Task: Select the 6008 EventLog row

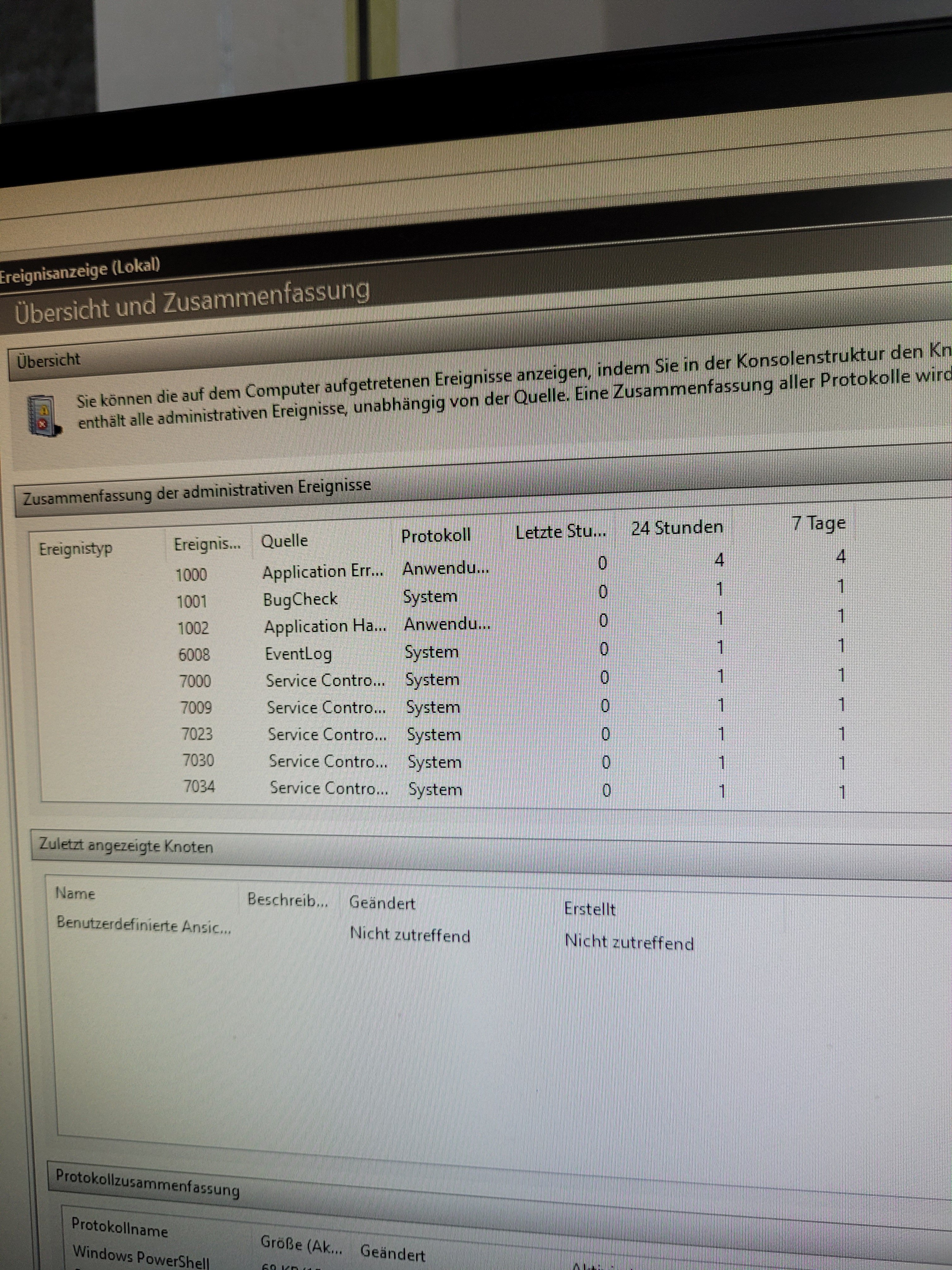Action: coord(298,653)
